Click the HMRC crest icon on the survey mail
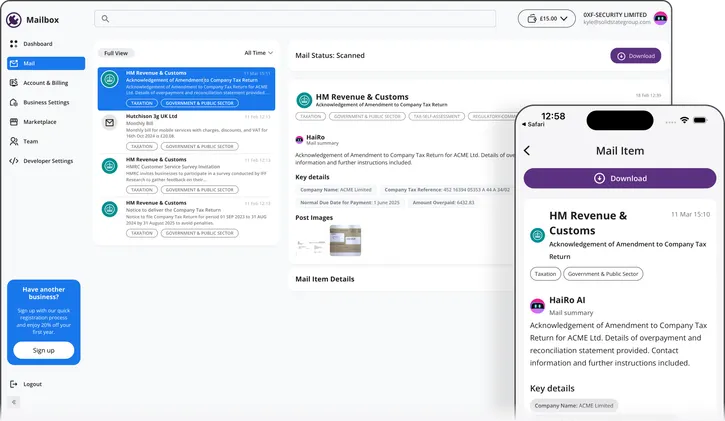Viewport: 725px width, 421px height. click(110, 165)
